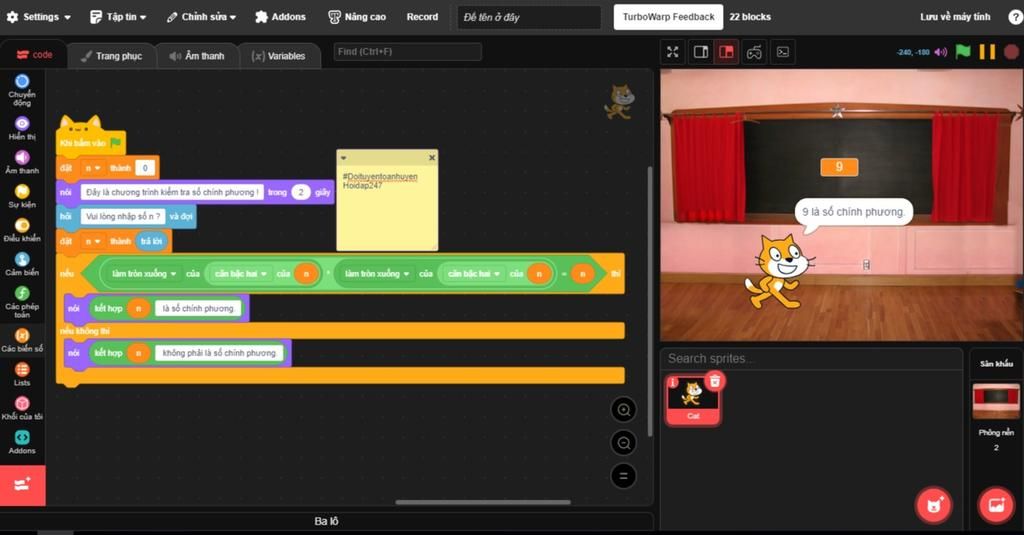
Task: Click the choose a sprite button
Action: 934,505
